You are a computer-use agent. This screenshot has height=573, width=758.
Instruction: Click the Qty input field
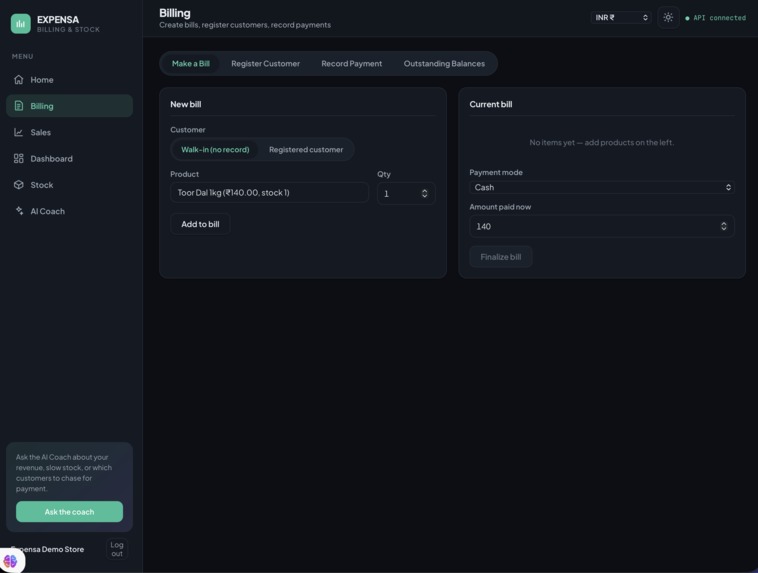pos(406,193)
